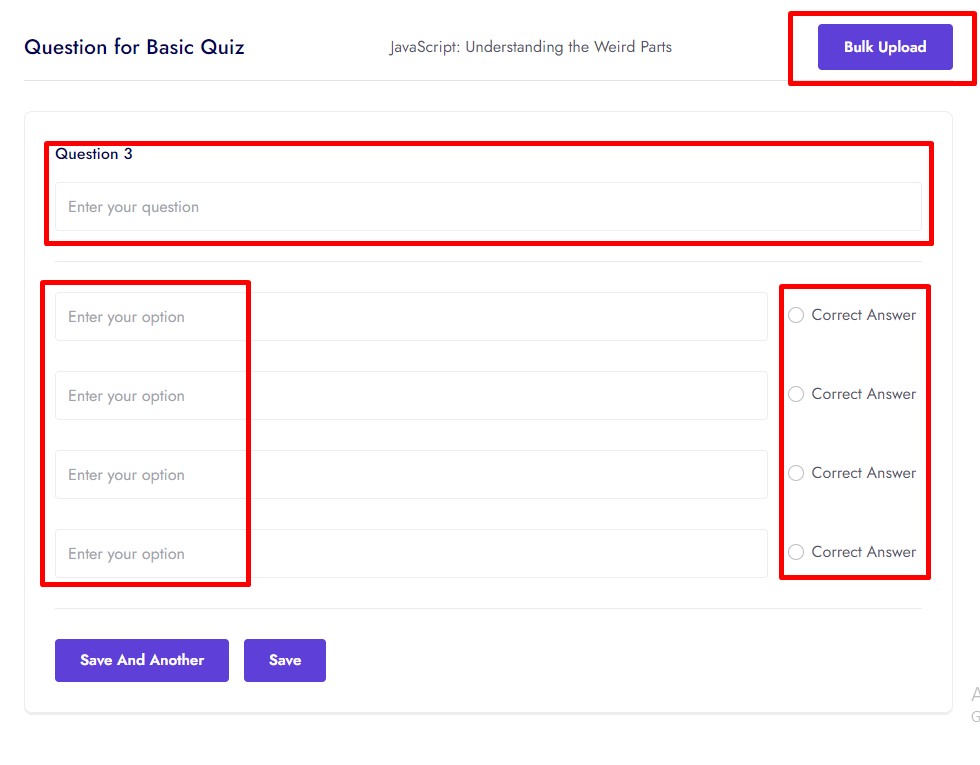Click the 'Question for Basic Quiz' heading
The image size is (980, 765).
(134, 47)
